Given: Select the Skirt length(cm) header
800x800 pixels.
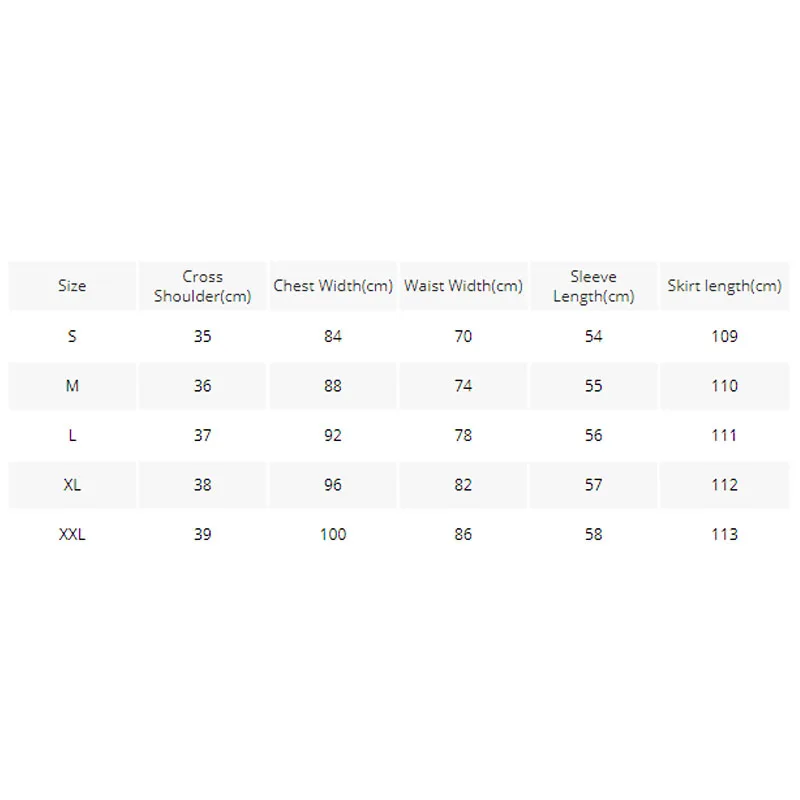Looking at the screenshot, I should point(724,286).
